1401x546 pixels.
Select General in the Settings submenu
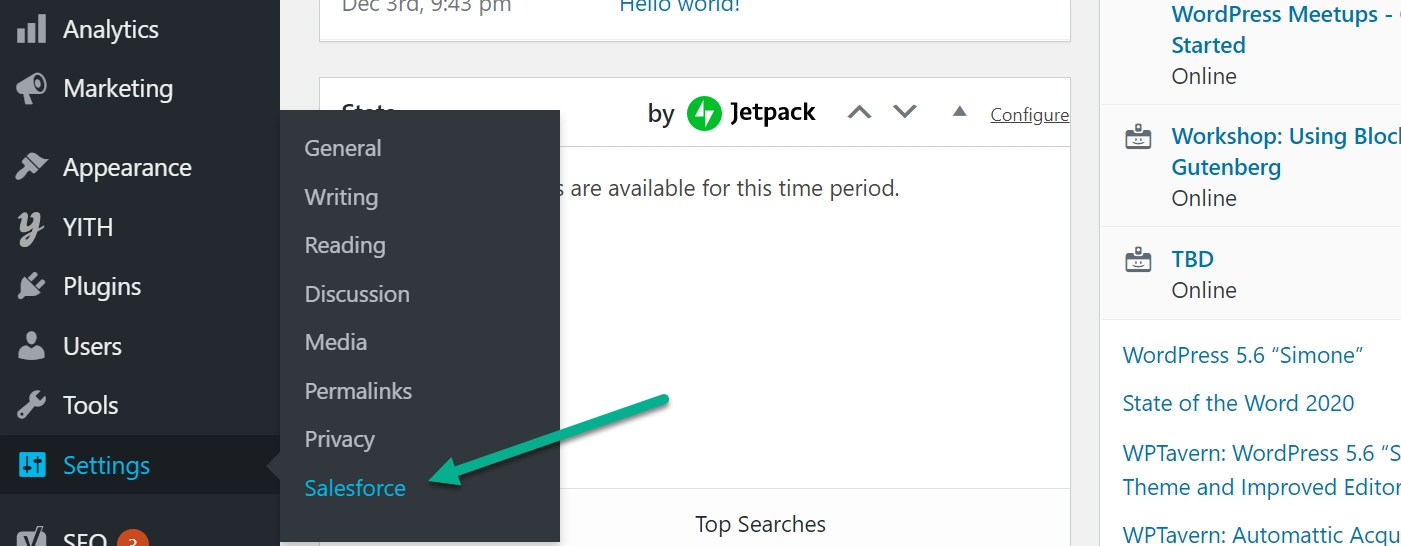tap(343, 148)
